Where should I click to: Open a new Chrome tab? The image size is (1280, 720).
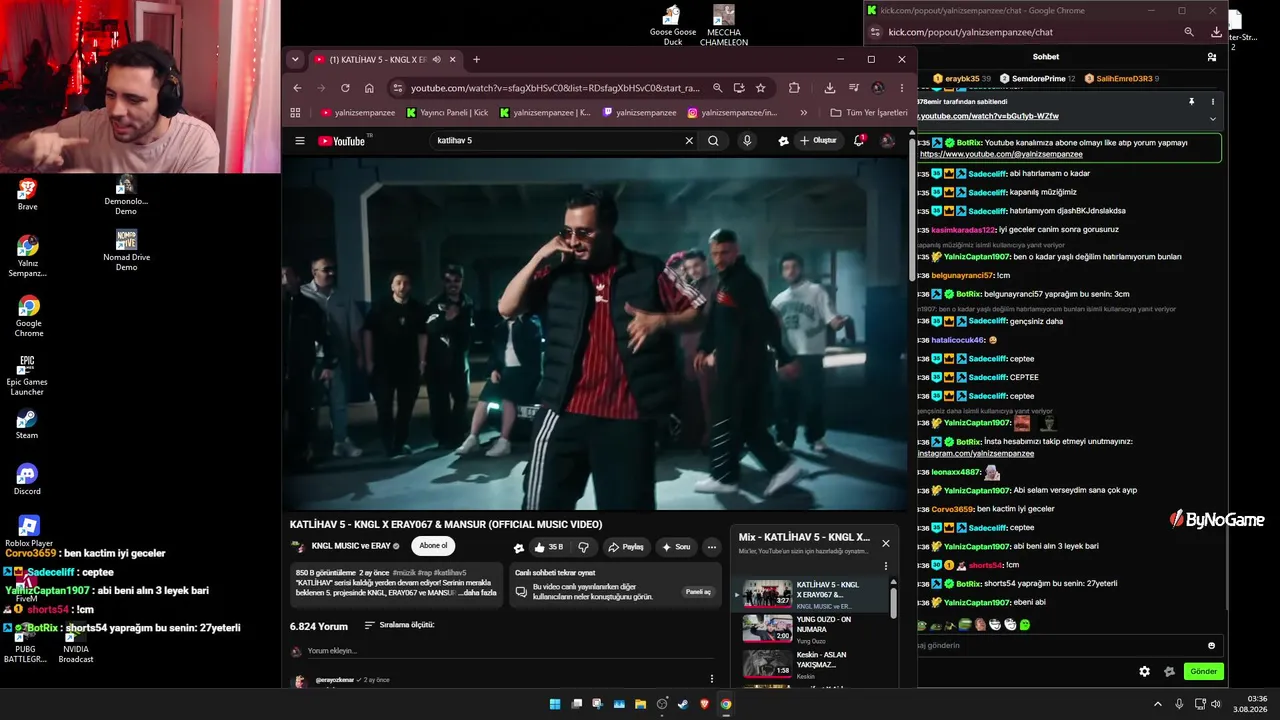tap(476, 60)
